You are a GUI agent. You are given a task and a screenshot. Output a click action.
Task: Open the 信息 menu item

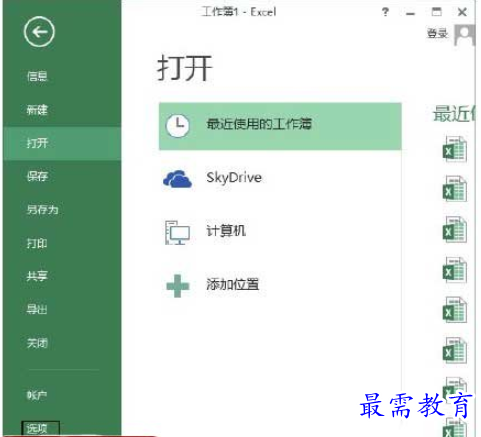[x=37, y=76]
